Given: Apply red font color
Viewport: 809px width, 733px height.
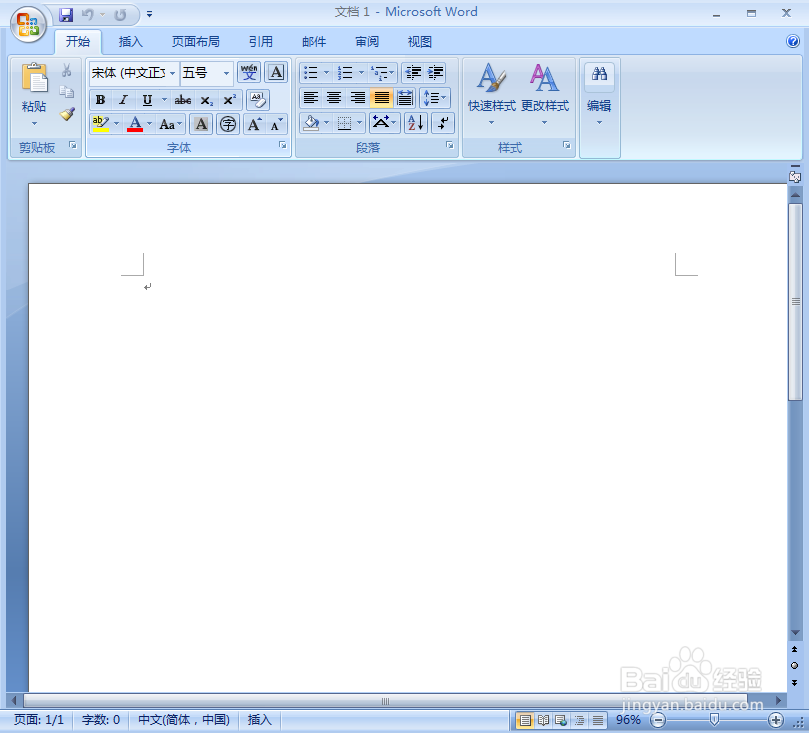Looking at the screenshot, I should pos(135,124).
